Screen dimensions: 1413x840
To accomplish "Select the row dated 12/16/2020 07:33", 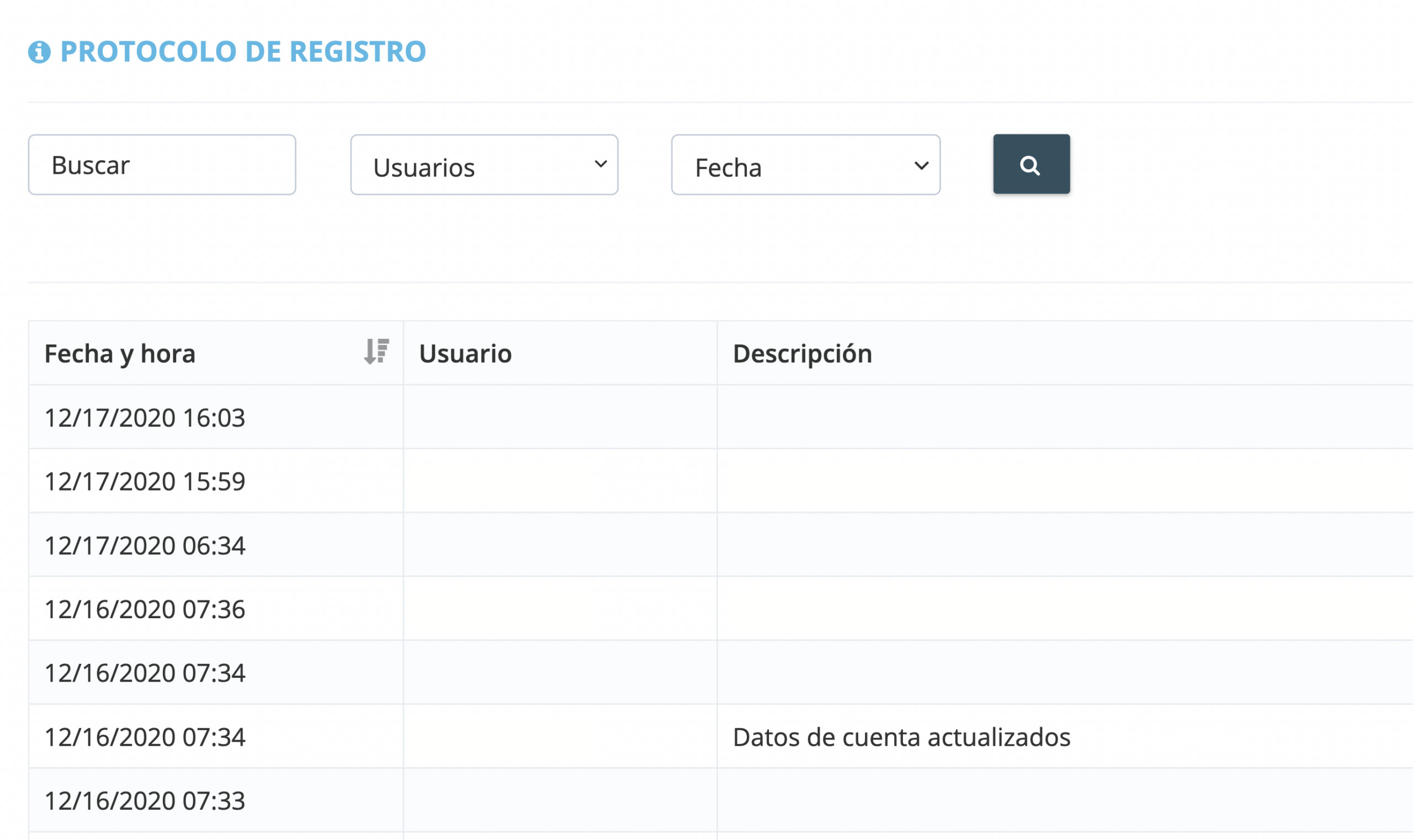I will click(721, 800).
